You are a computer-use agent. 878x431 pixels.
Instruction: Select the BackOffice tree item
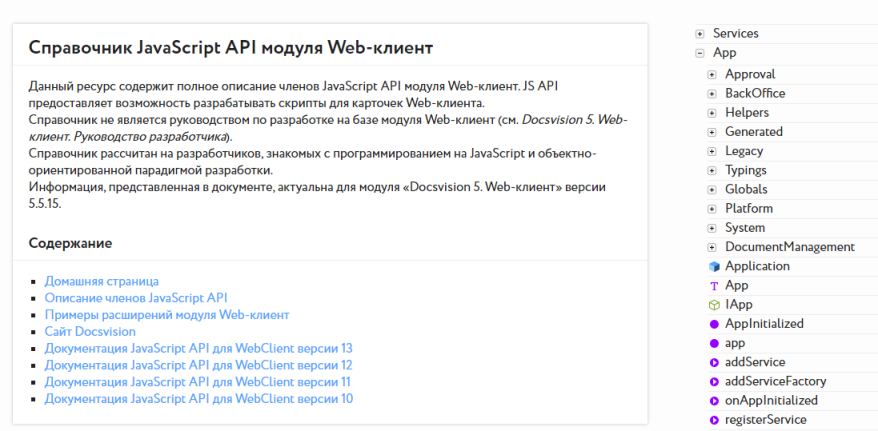(x=755, y=93)
